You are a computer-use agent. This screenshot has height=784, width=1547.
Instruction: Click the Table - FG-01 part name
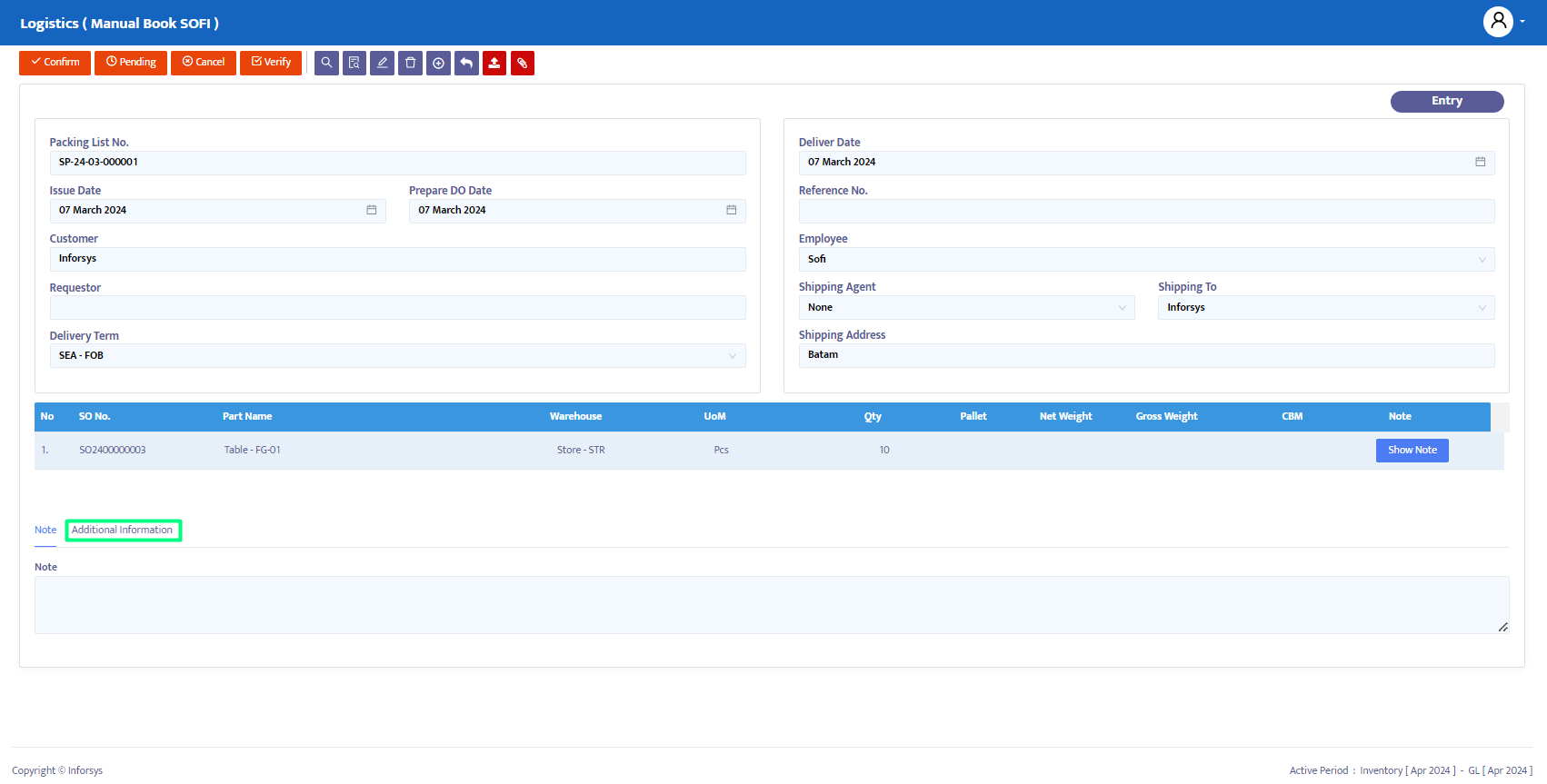[x=253, y=451]
